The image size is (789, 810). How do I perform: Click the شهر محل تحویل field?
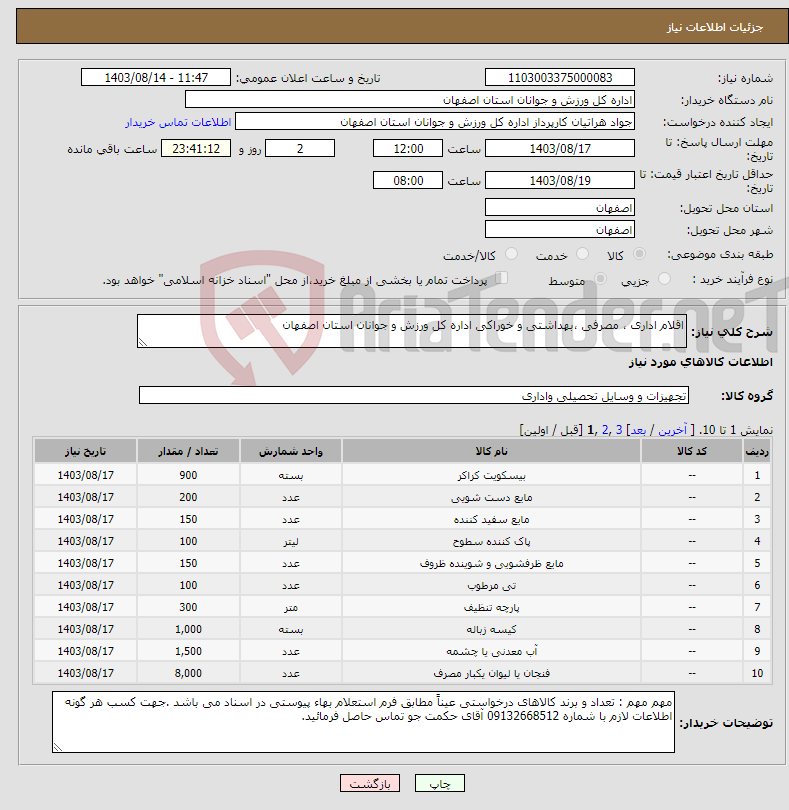point(560,229)
